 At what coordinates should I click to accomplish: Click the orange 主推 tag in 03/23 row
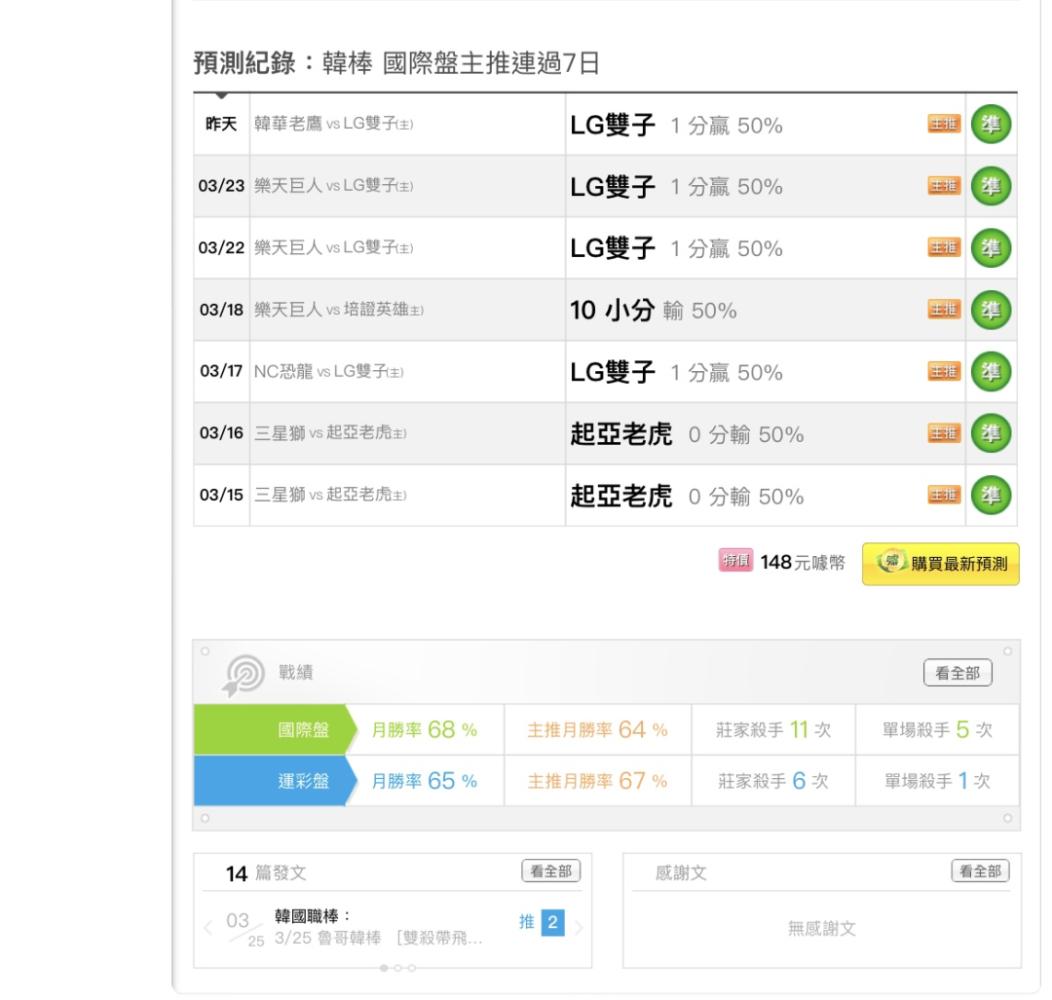click(x=944, y=185)
